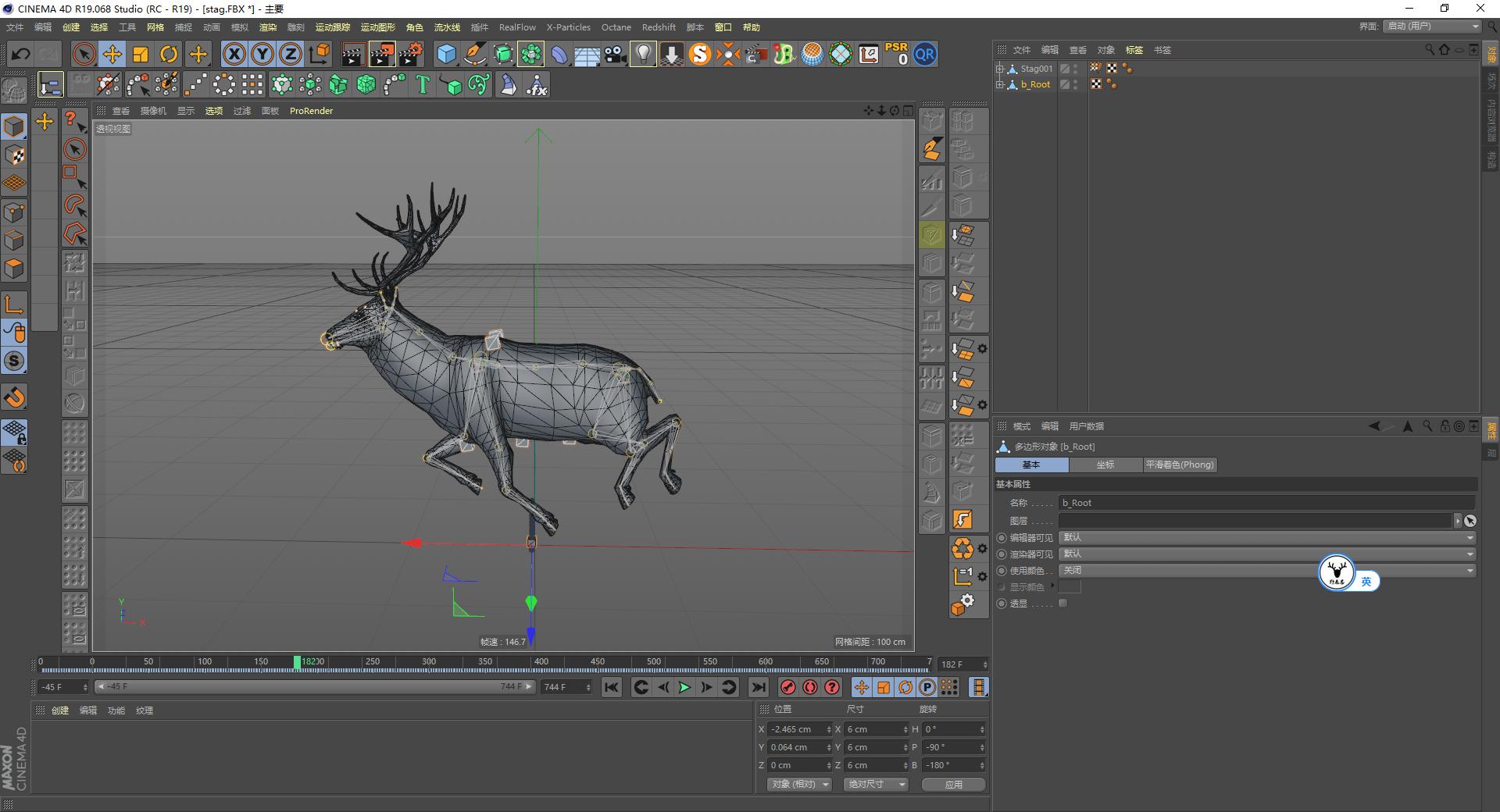Expand the Stag001 object tree
The height and width of the screenshot is (812, 1500).
[x=1000, y=69]
